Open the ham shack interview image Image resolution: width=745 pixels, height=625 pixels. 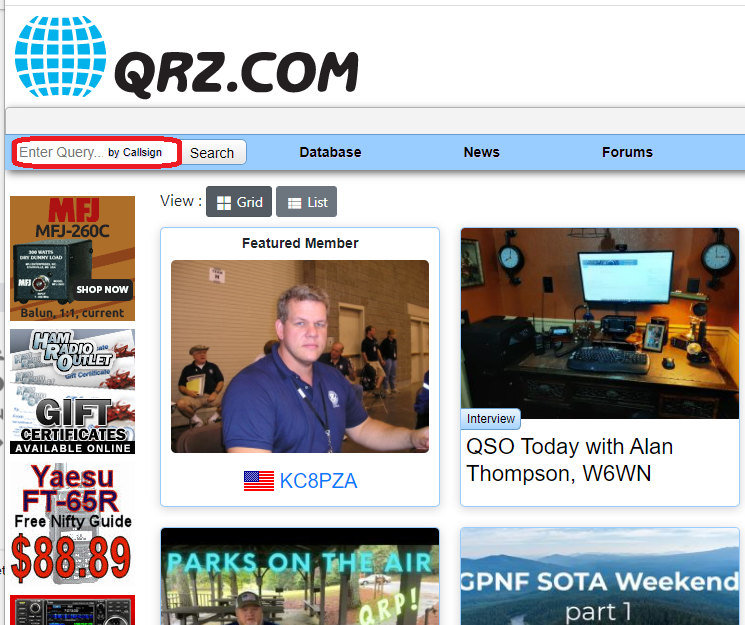click(x=600, y=324)
